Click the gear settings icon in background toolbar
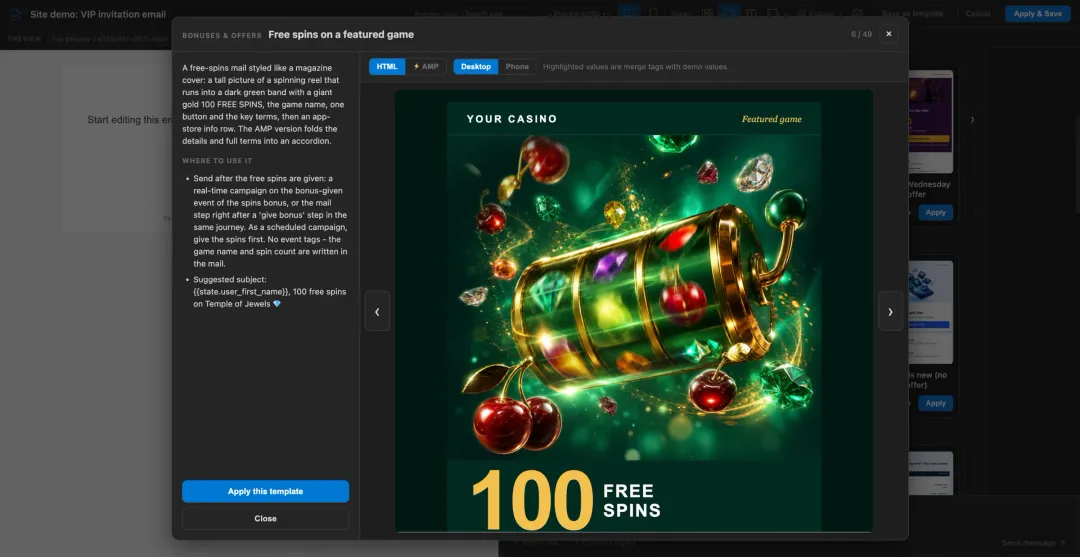 click(858, 14)
